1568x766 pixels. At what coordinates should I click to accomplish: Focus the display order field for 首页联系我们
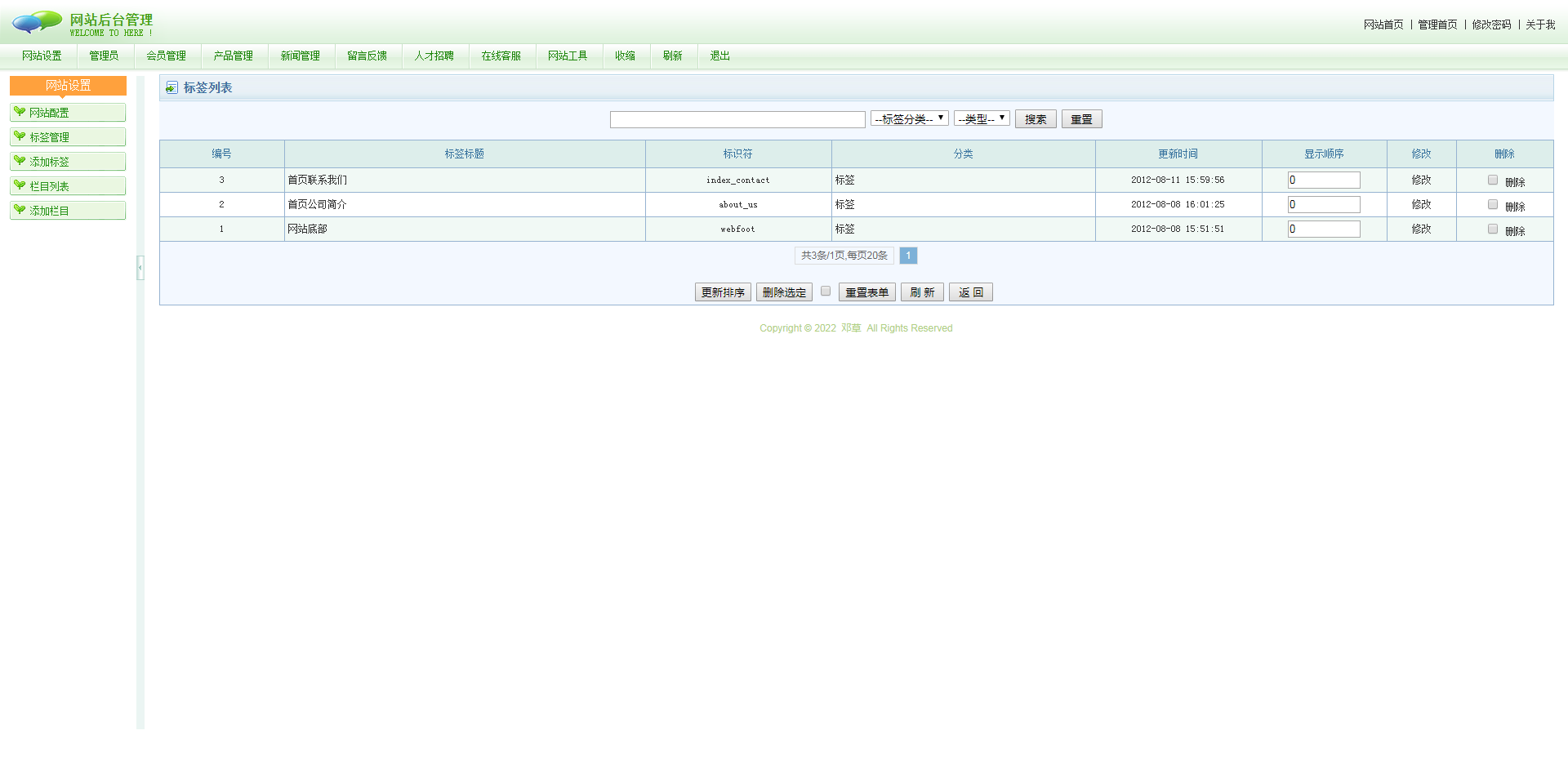click(1324, 180)
